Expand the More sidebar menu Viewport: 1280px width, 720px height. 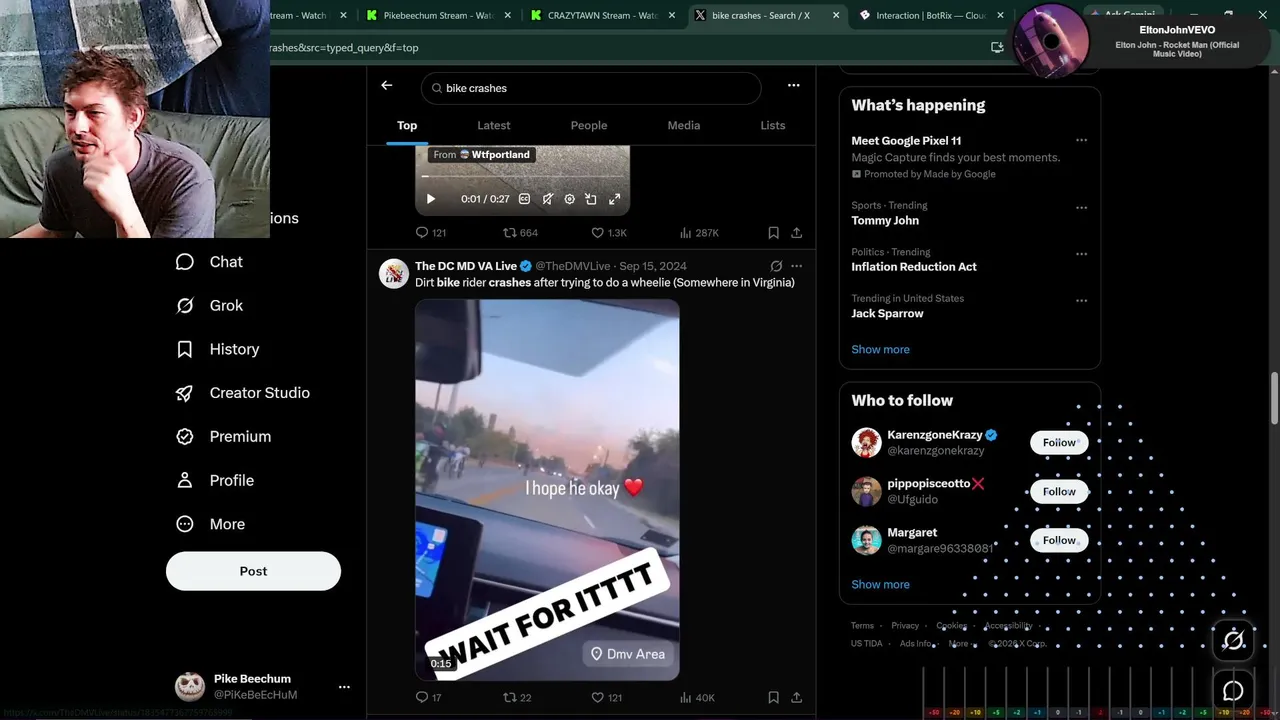click(x=211, y=524)
